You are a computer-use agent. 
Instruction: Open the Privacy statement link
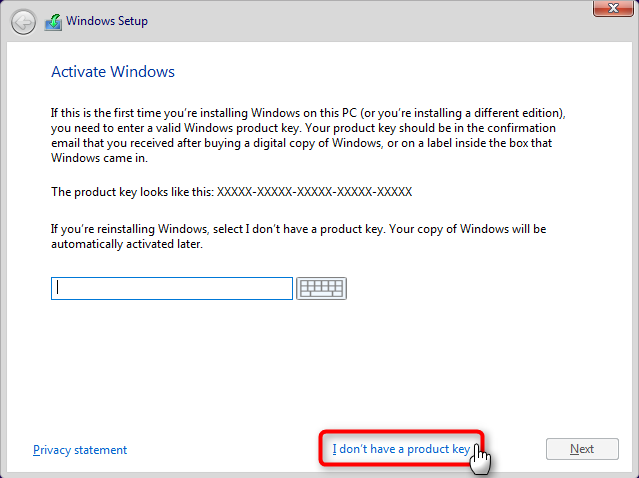[80, 450]
